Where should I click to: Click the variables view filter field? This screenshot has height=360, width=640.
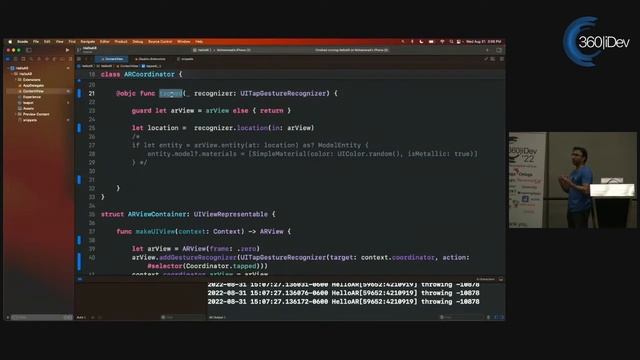coord(182,317)
